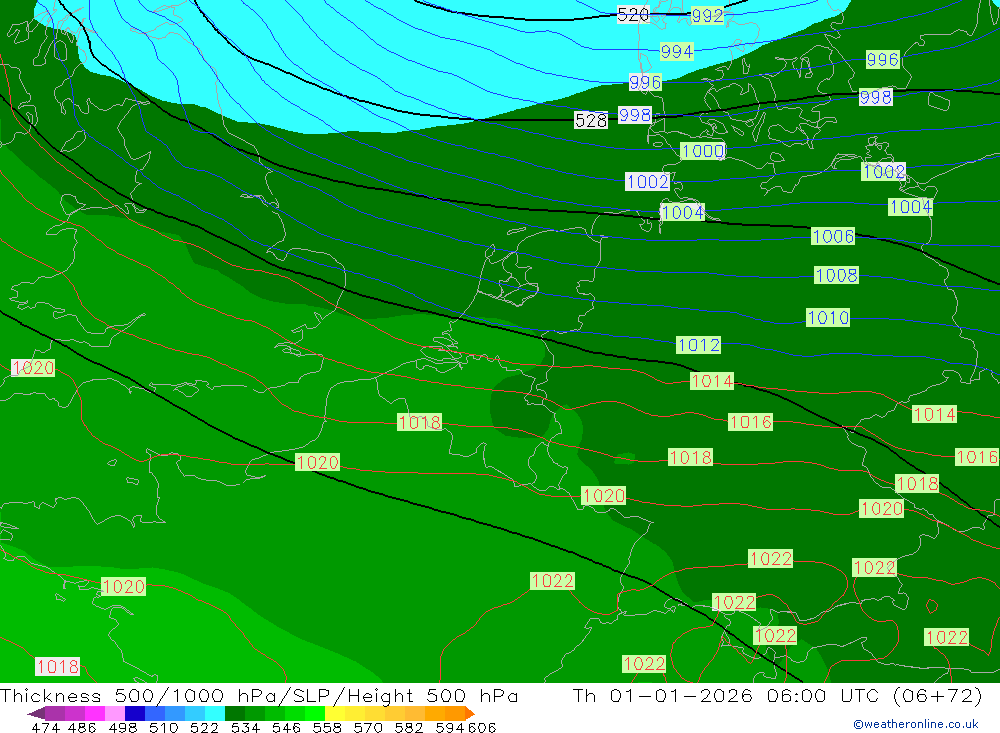Image resolution: width=1000 pixels, height=733 pixels.
Task: Click the first yellow legend swatch
Action: tap(335, 713)
